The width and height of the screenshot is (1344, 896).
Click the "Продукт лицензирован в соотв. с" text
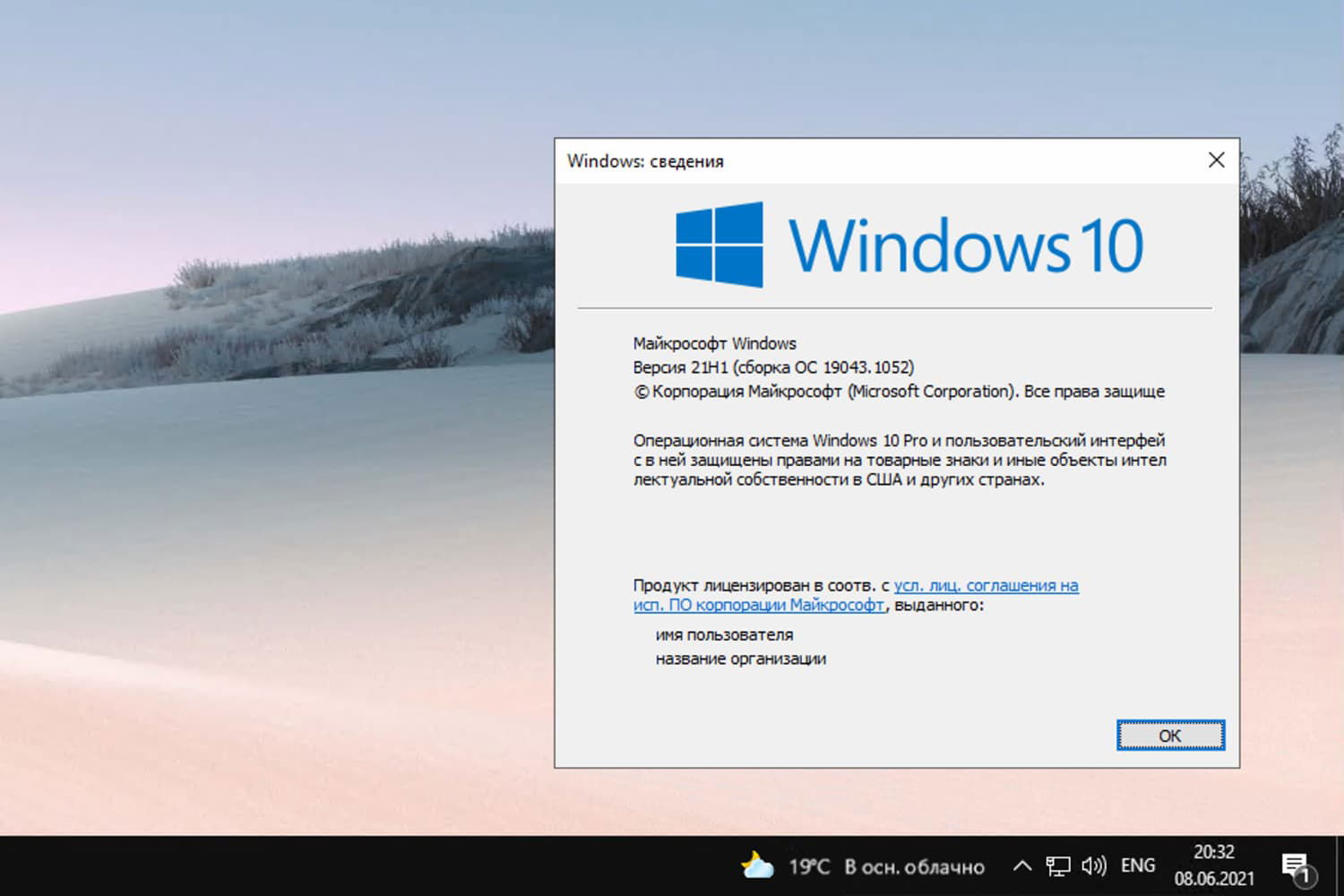[x=761, y=585]
